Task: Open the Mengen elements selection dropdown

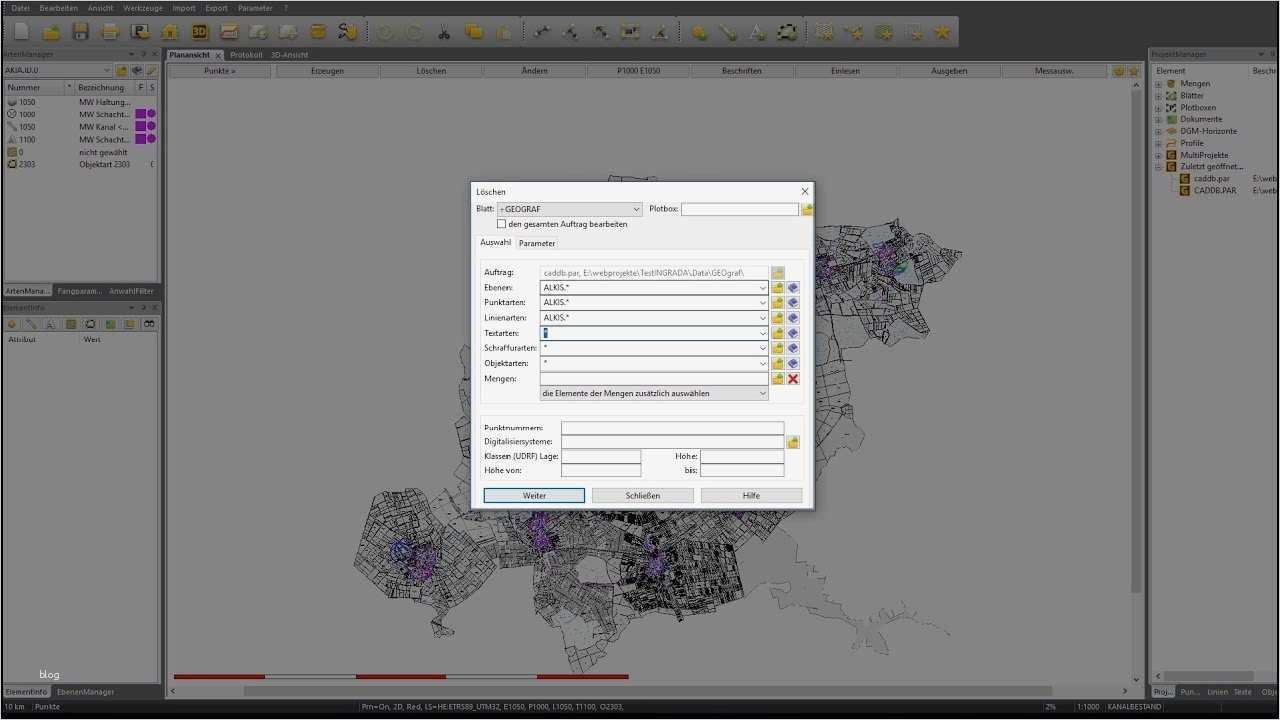Action: (763, 393)
